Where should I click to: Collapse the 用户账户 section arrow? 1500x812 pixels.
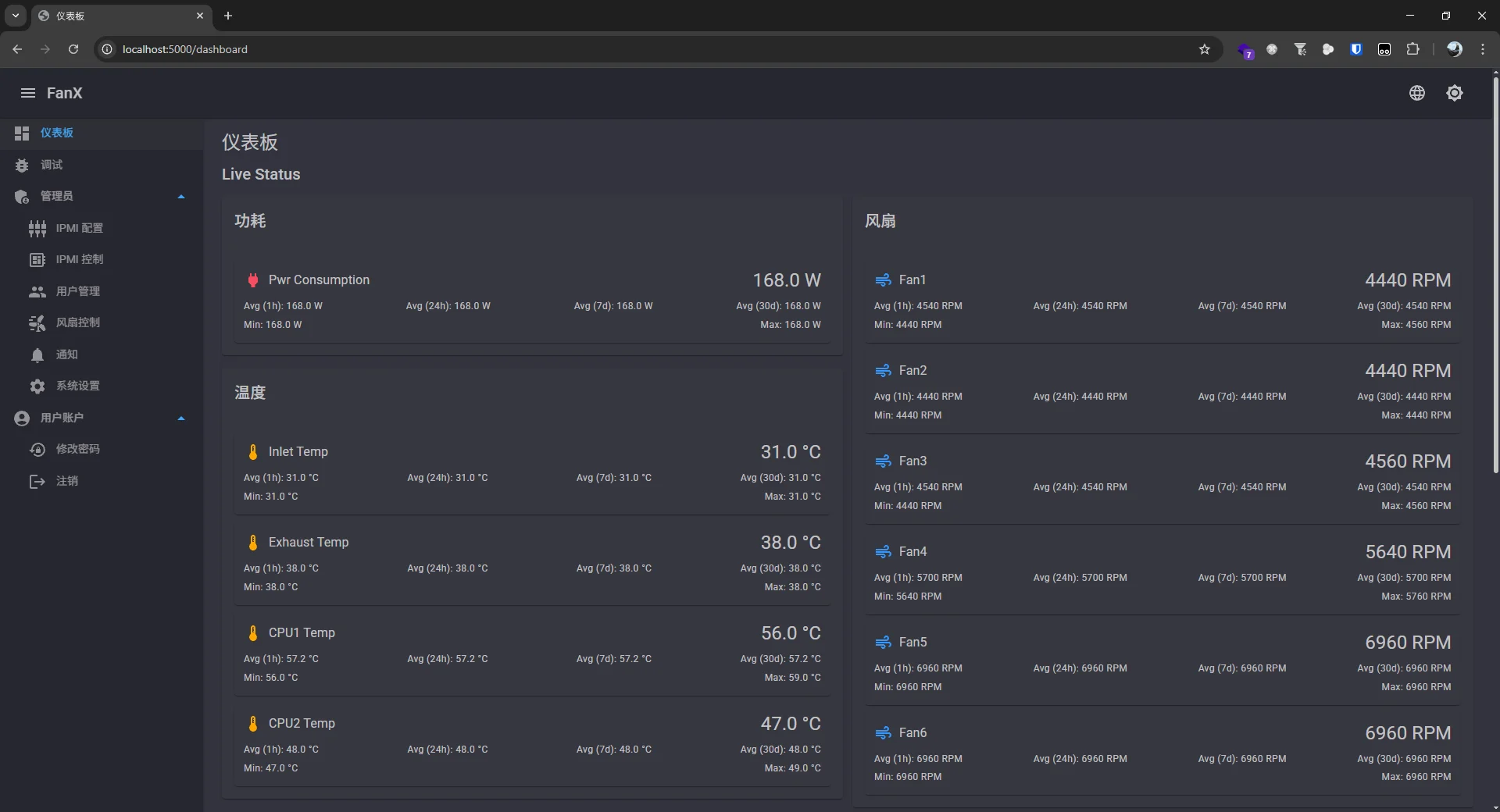click(181, 418)
